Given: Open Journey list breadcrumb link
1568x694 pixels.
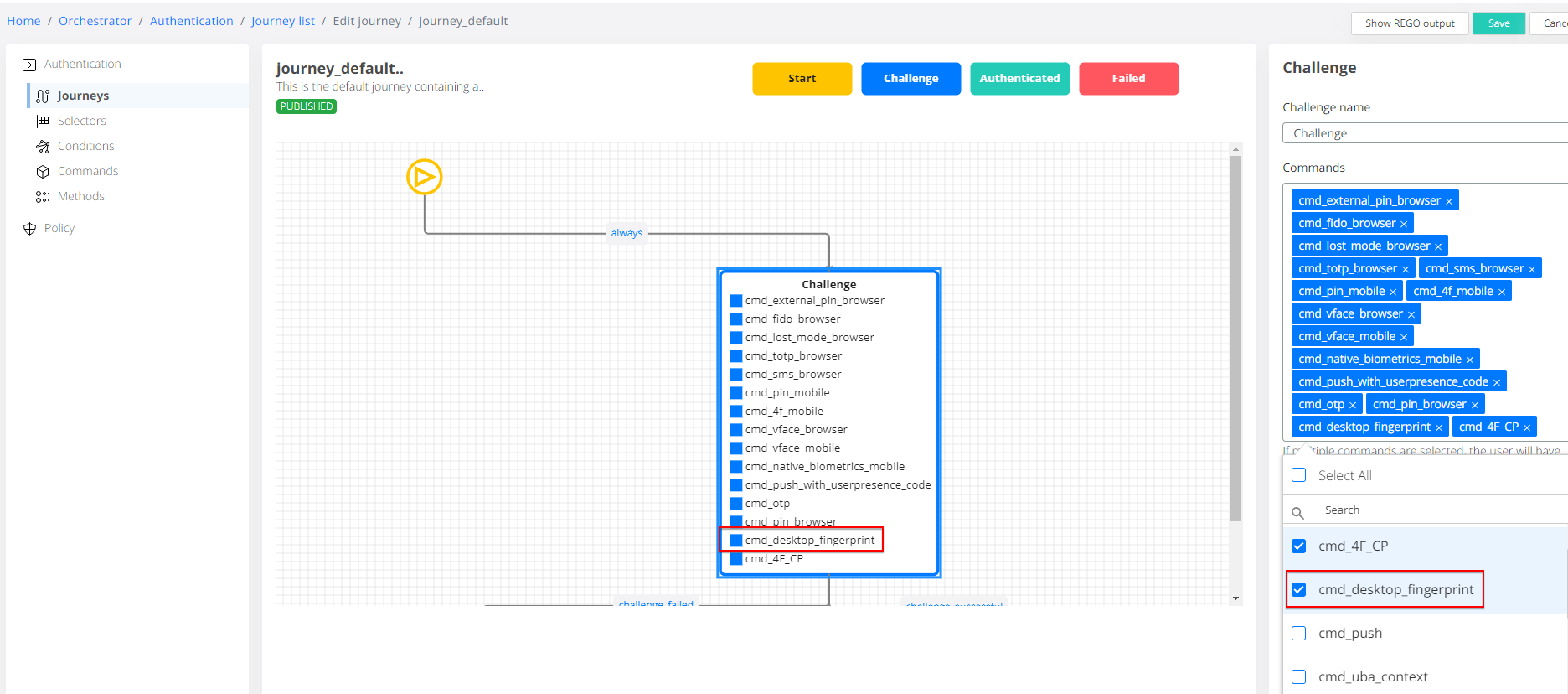Looking at the screenshot, I should click(x=282, y=21).
